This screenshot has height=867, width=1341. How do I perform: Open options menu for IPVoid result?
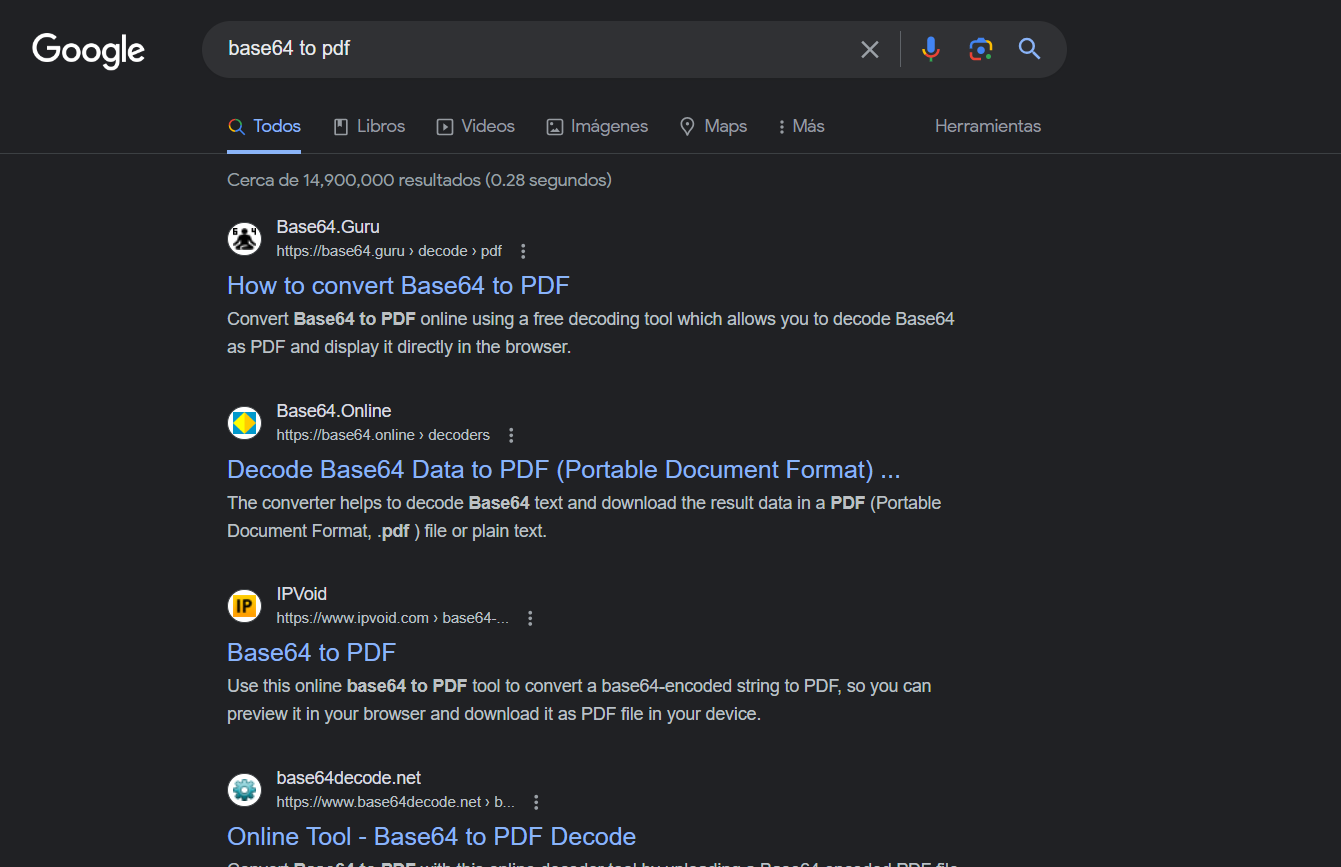[x=530, y=618]
